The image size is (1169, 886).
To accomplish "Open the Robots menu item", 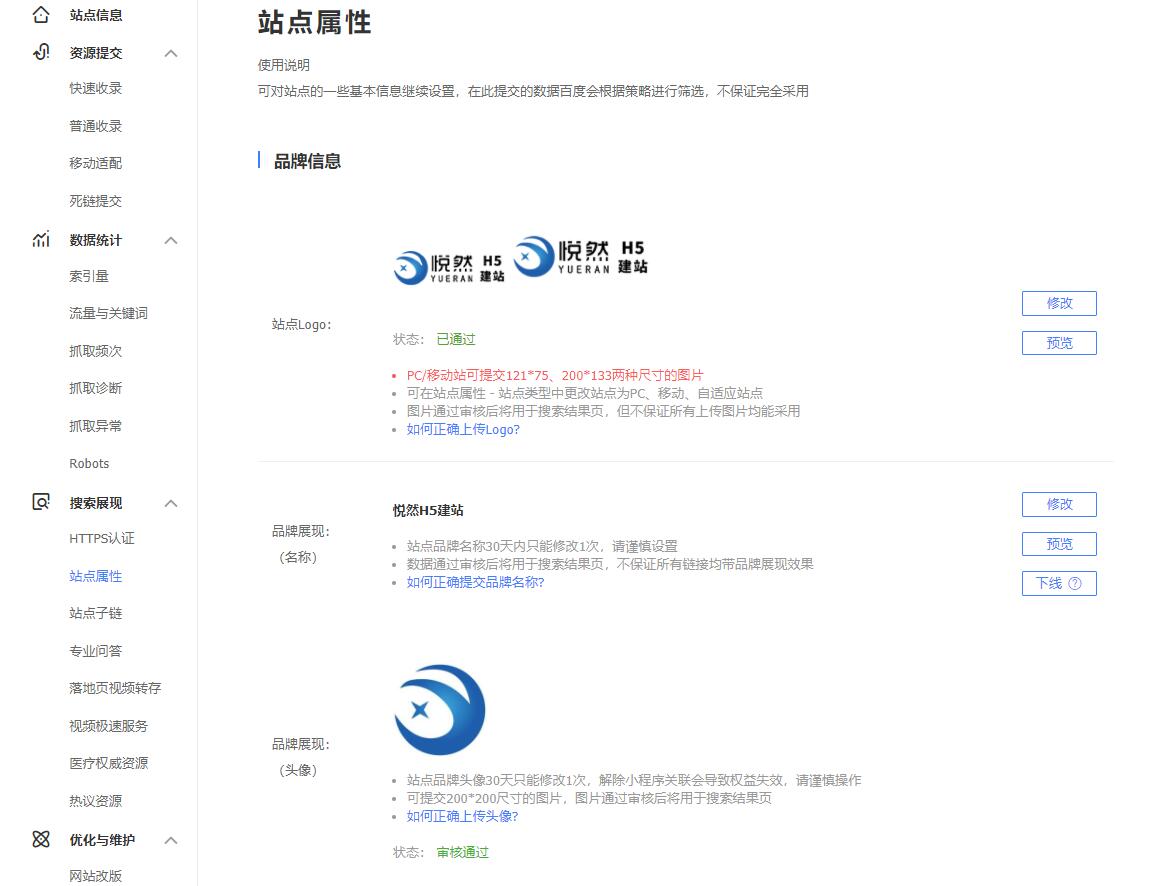I will pos(89,464).
